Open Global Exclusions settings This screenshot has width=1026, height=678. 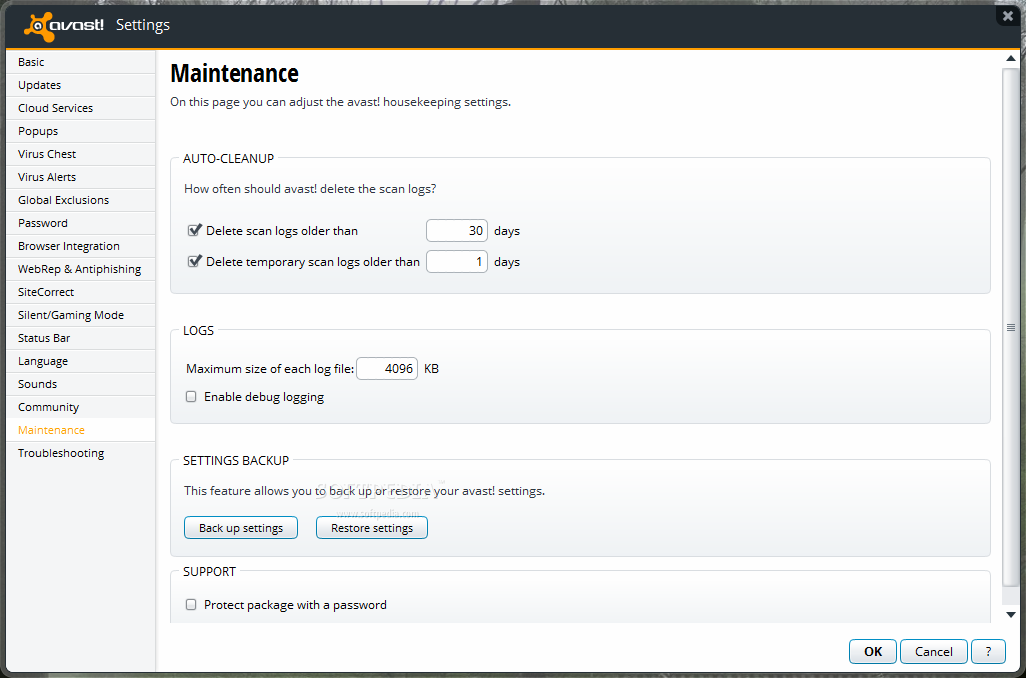tap(81, 200)
